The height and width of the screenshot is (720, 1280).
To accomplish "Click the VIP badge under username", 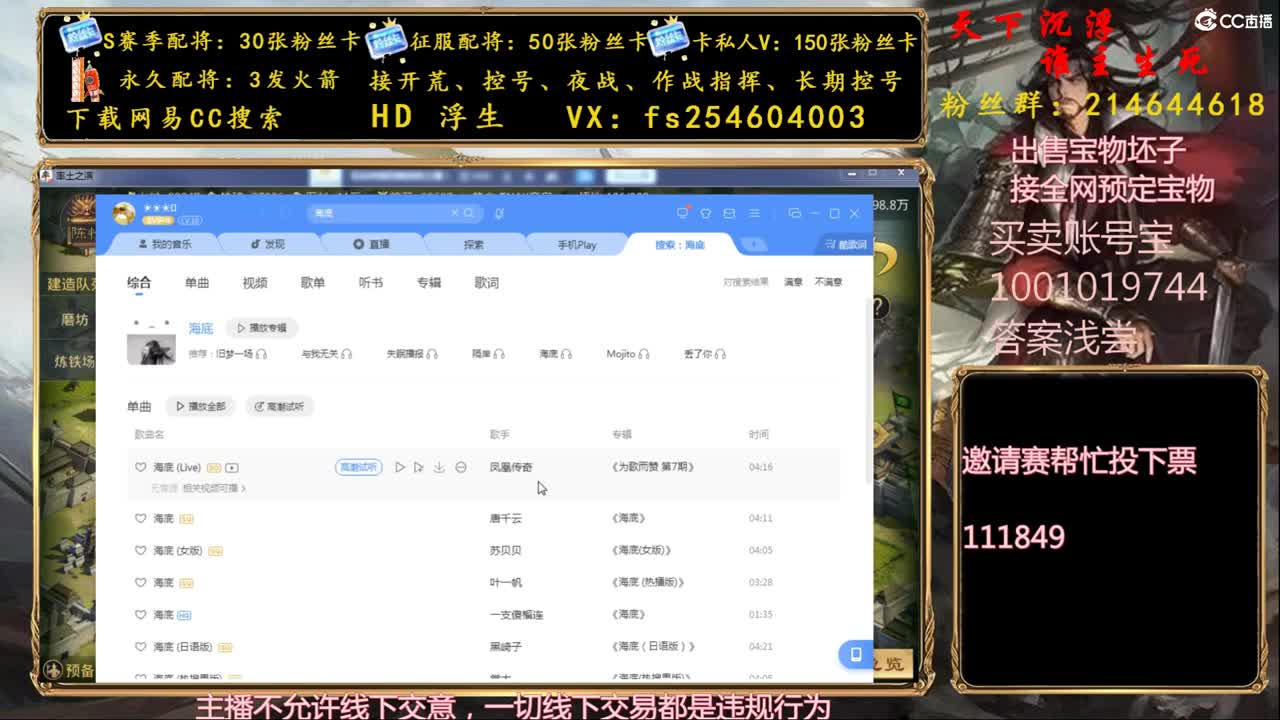I will point(158,220).
